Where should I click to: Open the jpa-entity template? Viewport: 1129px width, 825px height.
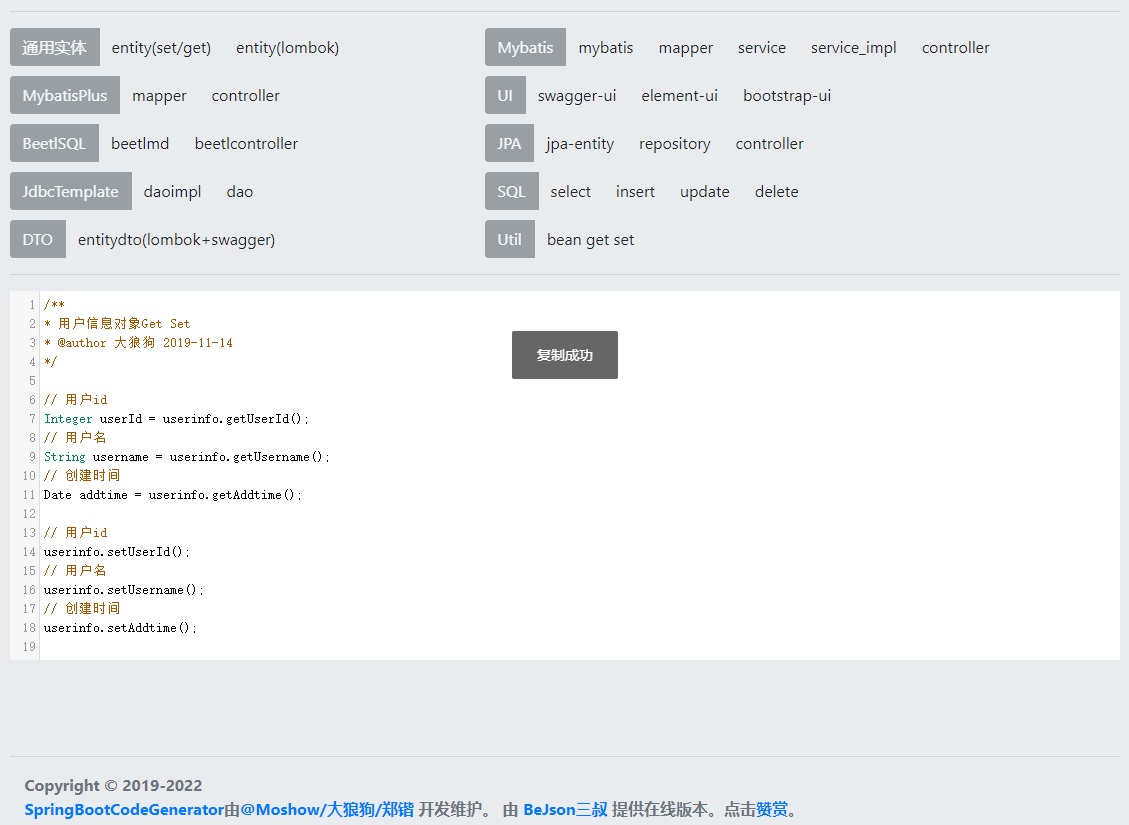point(580,143)
